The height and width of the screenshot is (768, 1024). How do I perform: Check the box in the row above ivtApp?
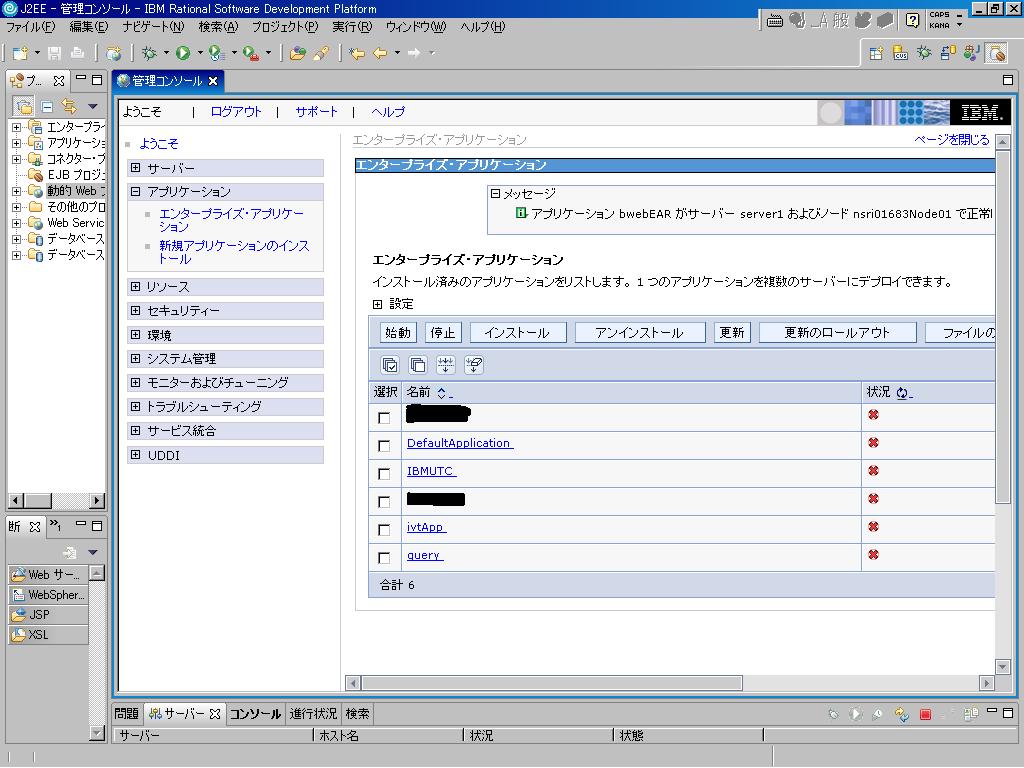click(x=384, y=502)
